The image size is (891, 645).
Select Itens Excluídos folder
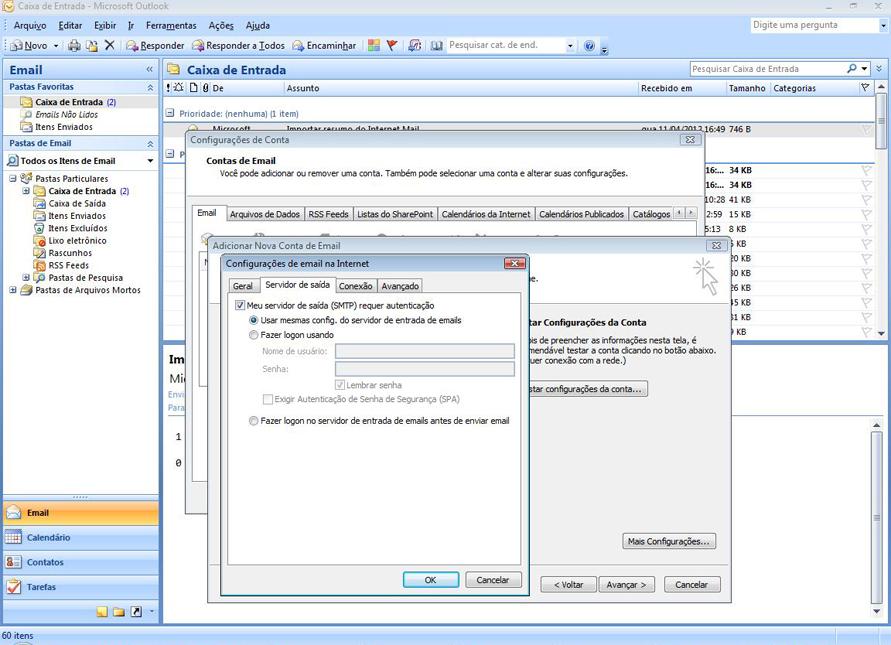coord(78,228)
